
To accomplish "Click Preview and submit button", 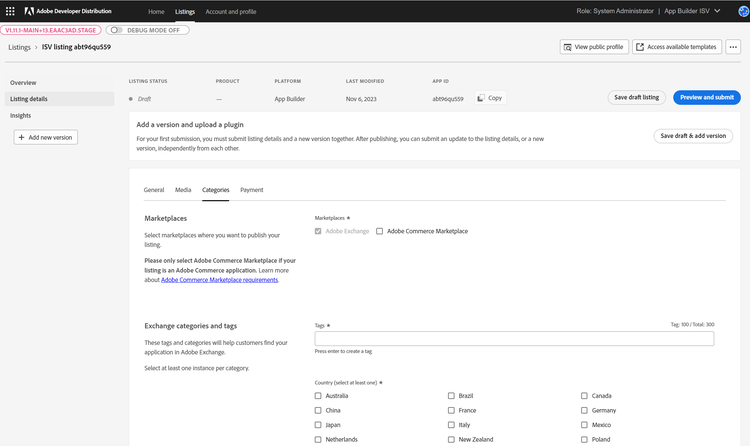I will [x=706, y=97].
